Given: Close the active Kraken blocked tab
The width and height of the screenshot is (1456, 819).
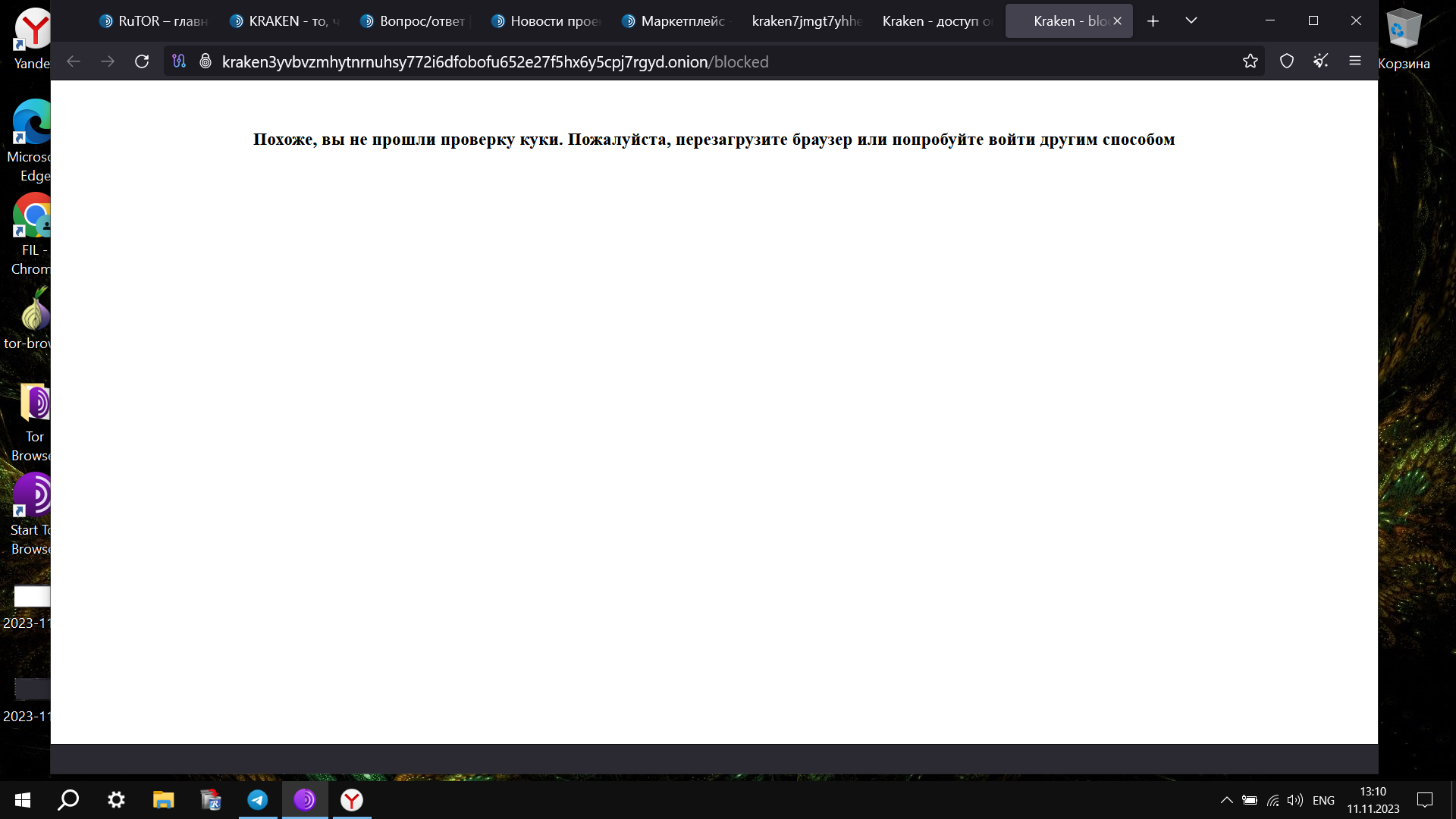Looking at the screenshot, I should click(x=1117, y=21).
